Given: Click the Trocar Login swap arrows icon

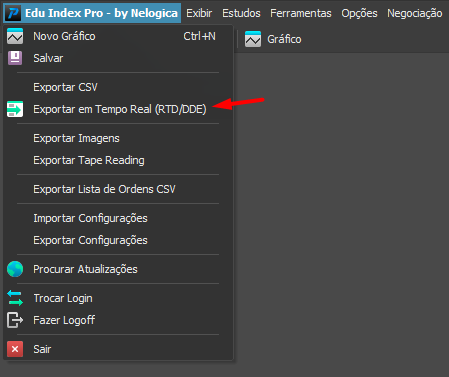Looking at the screenshot, I should (x=15, y=298).
